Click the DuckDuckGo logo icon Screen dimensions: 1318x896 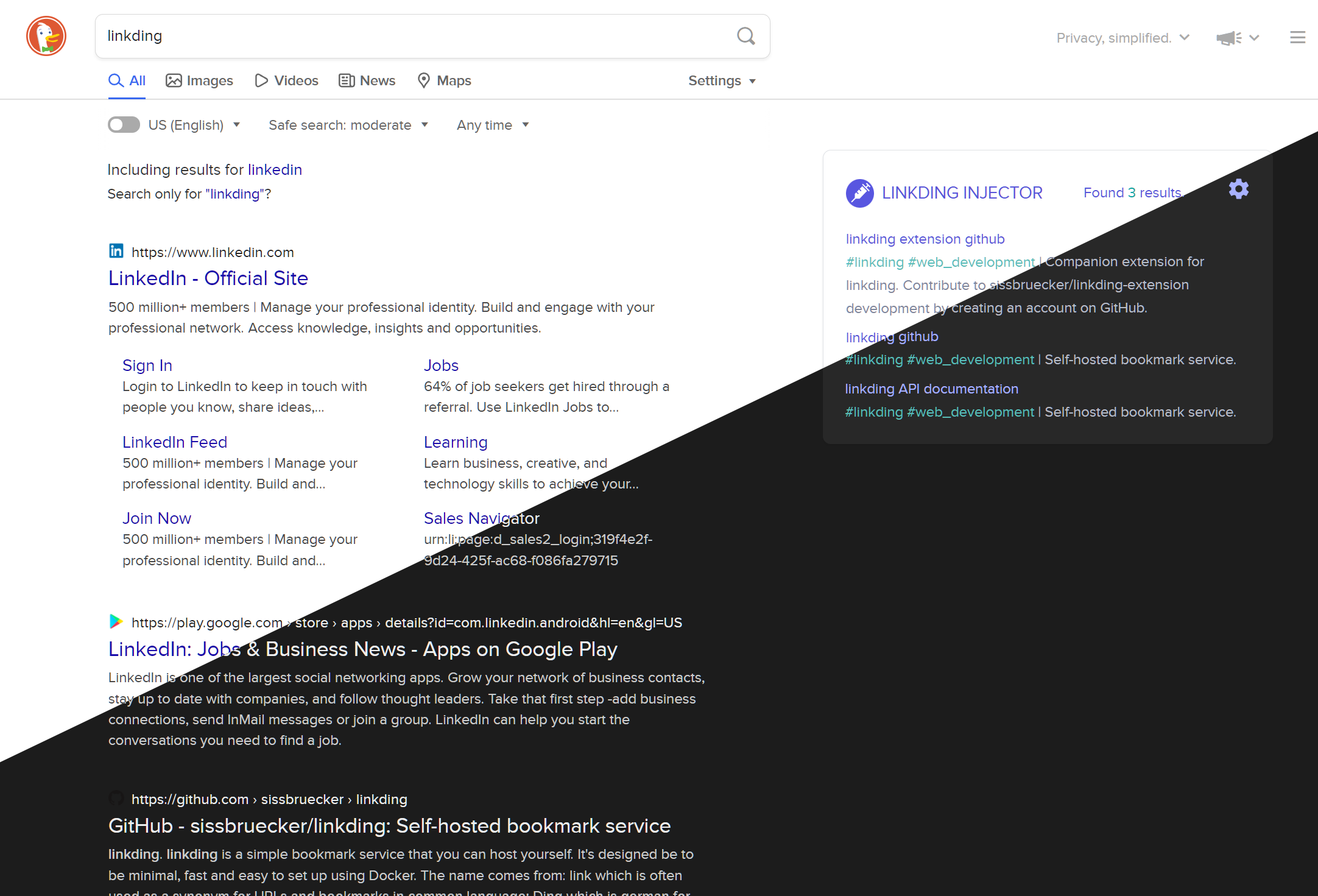pyautogui.click(x=46, y=36)
